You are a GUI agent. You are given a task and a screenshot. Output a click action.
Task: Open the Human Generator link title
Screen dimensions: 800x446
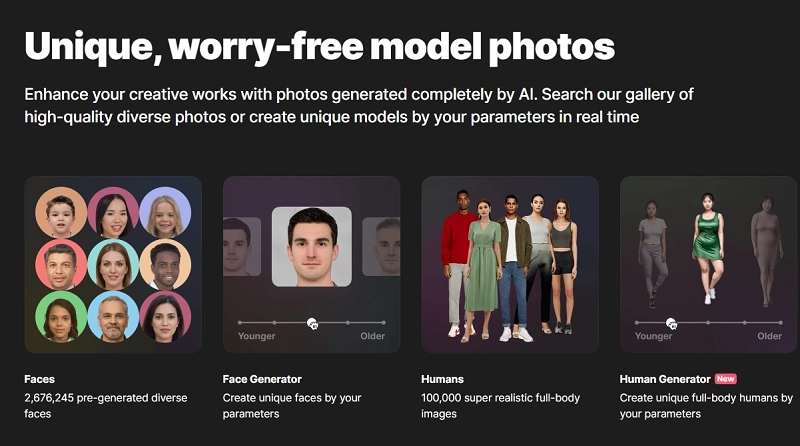click(x=665, y=379)
